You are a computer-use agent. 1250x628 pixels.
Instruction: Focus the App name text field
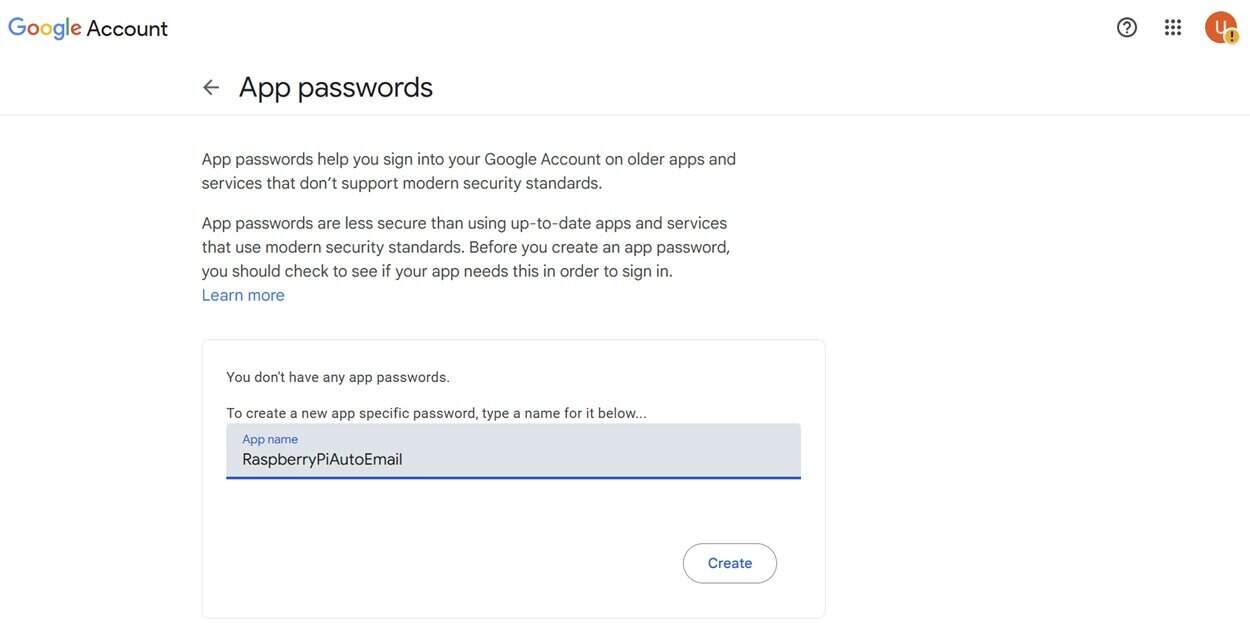[x=513, y=452]
